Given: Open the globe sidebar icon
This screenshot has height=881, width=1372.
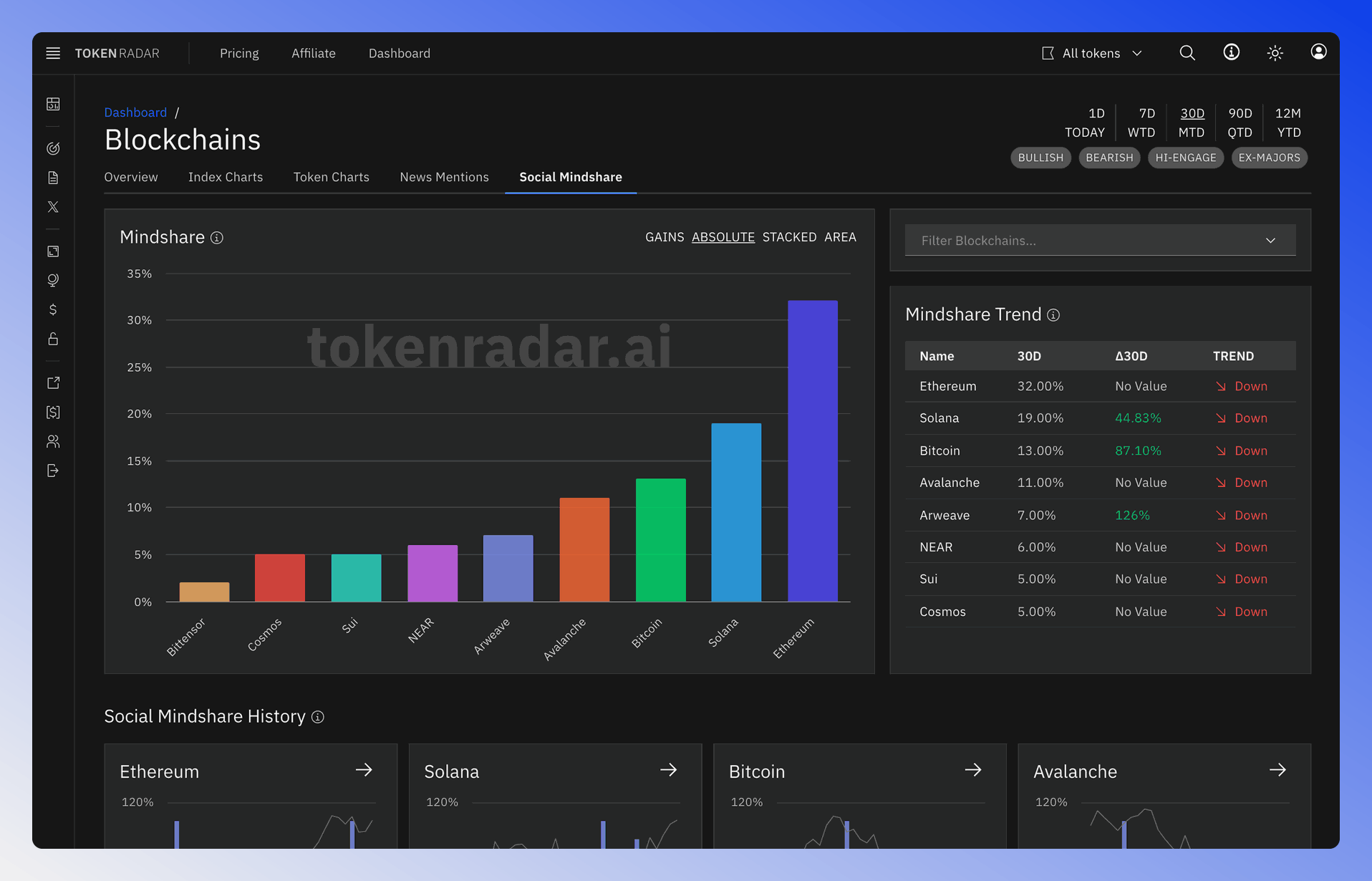Looking at the screenshot, I should [x=53, y=280].
